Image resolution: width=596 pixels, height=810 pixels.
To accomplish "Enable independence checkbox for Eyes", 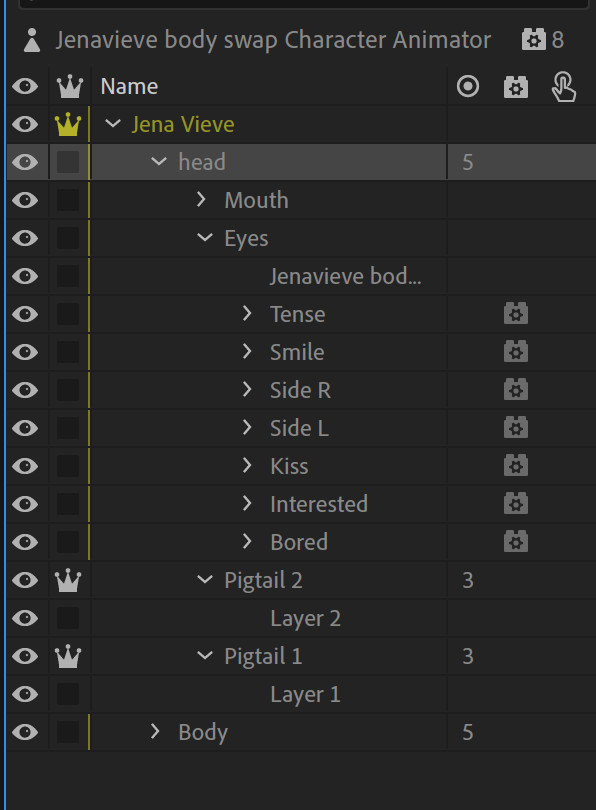I will (68, 238).
